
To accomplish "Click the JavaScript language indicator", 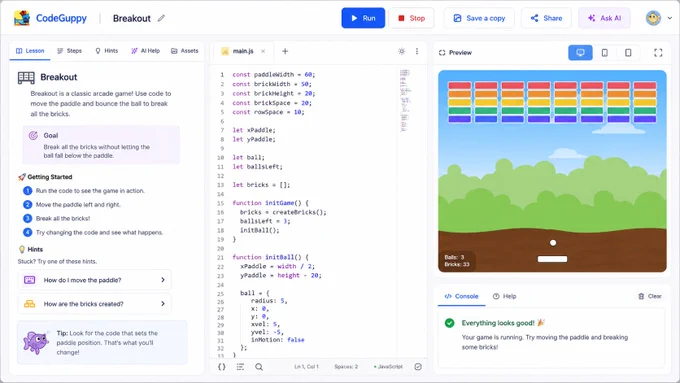I will [x=388, y=367].
